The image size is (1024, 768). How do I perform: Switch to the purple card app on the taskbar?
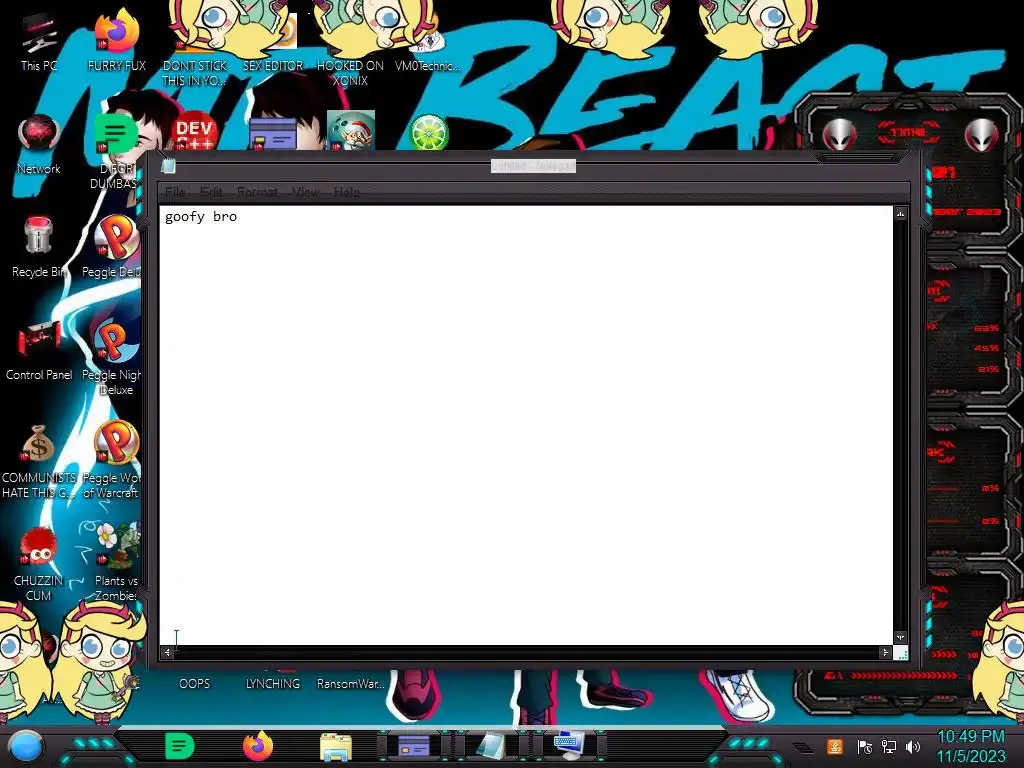[x=413, y=746]
